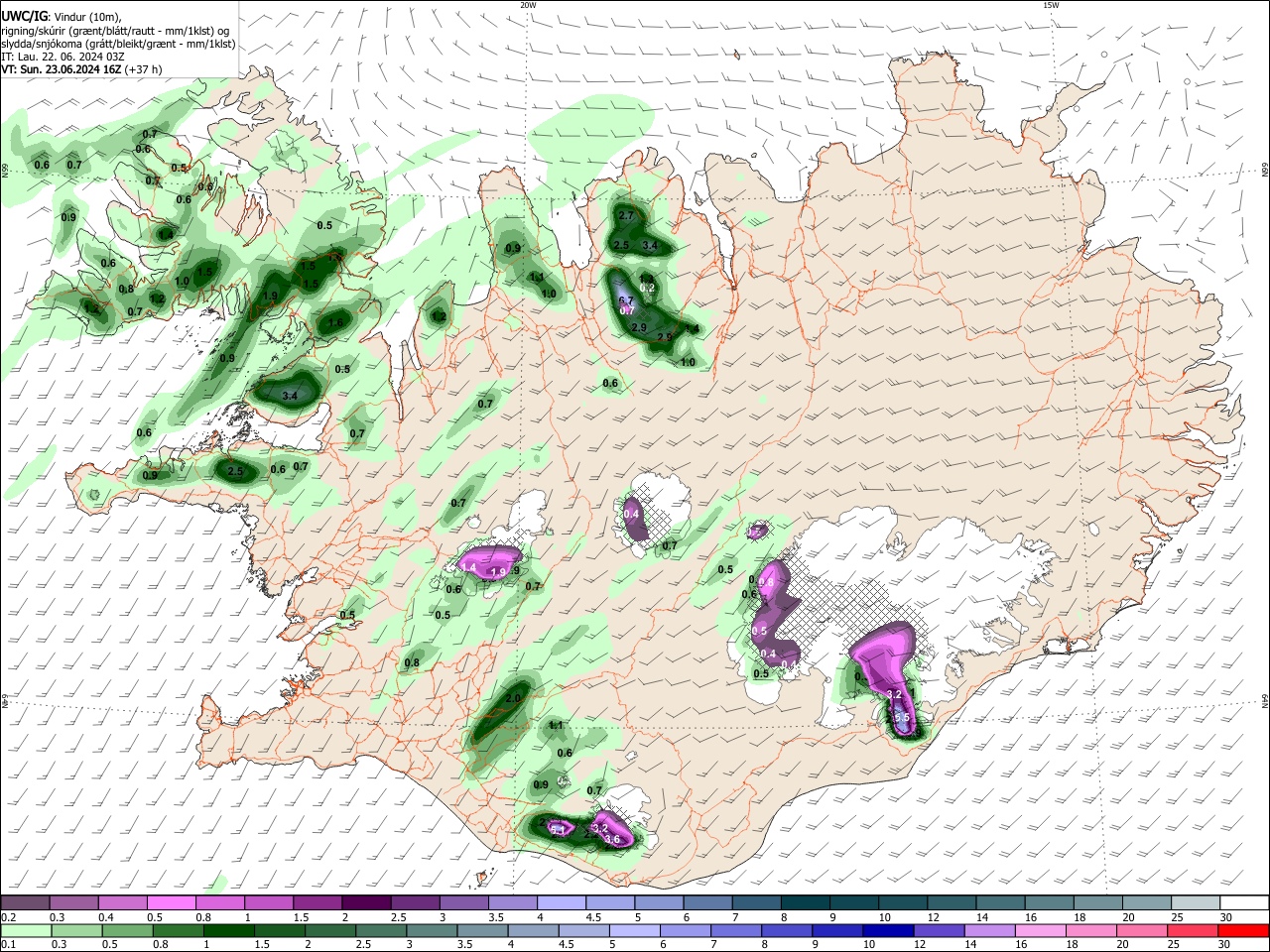Click the 'IT: Lau. 22. 06. 2024 03Z' initialization time

[63, 57]
